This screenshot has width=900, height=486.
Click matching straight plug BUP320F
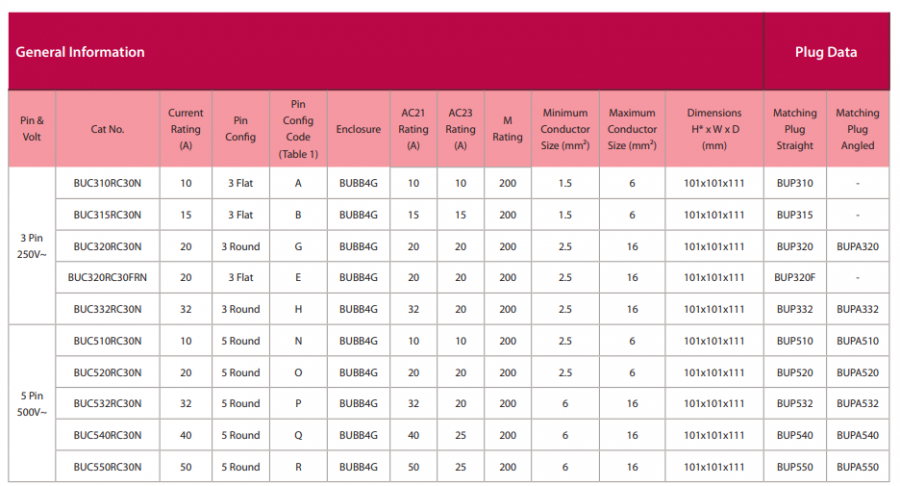(x=795, y=278)
